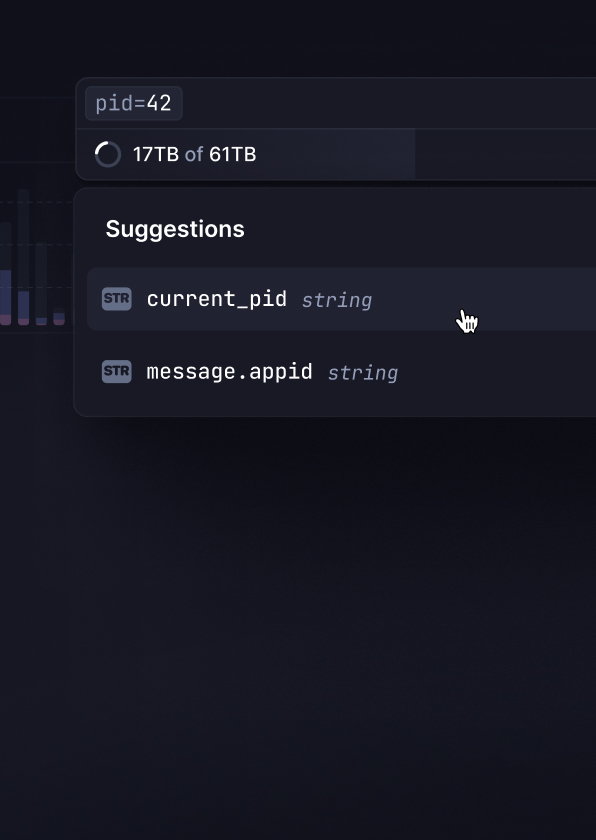Click the circular loading spinner icon
This screenshot has width=596, height=840.
[108, 154]
